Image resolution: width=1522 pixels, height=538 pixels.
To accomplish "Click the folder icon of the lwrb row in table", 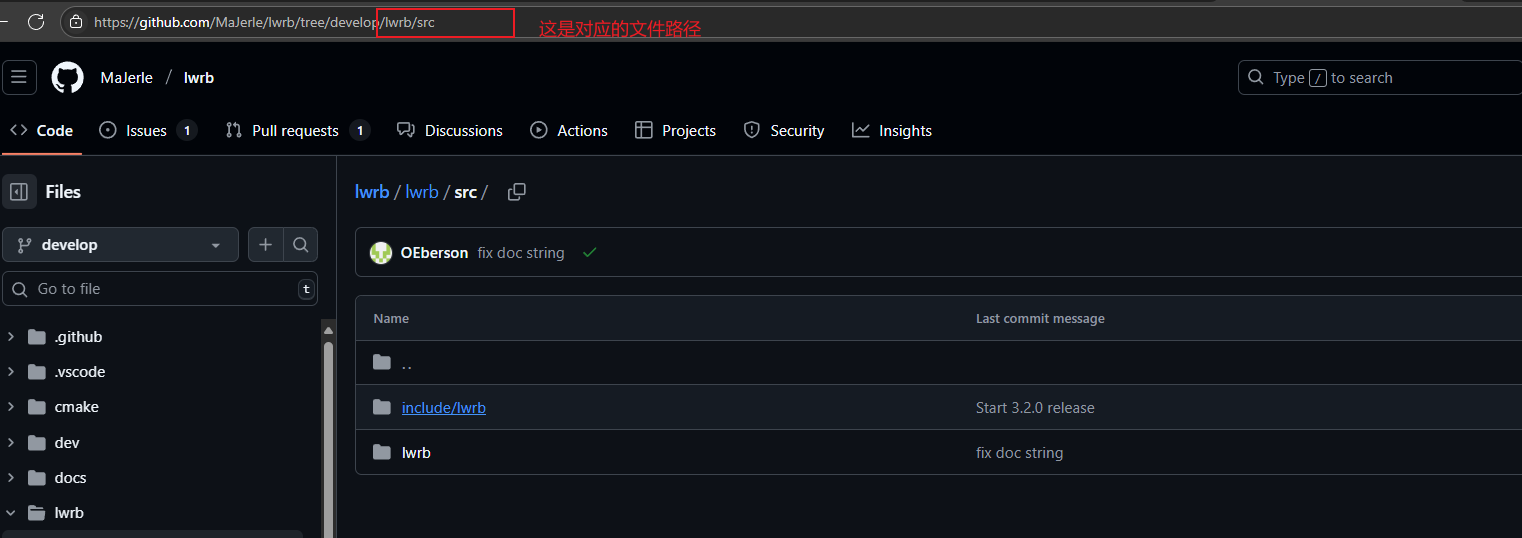I will (381, 452).
